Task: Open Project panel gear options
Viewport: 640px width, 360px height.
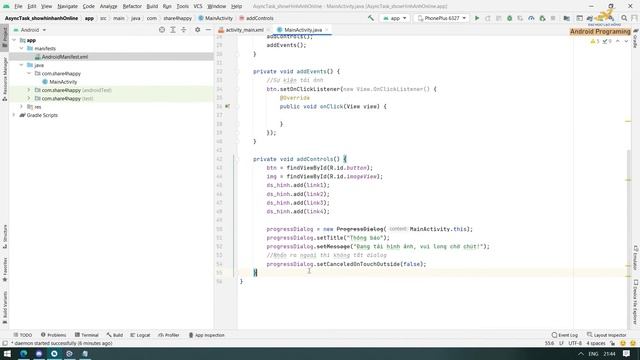Action: click(x=198, y=30)
